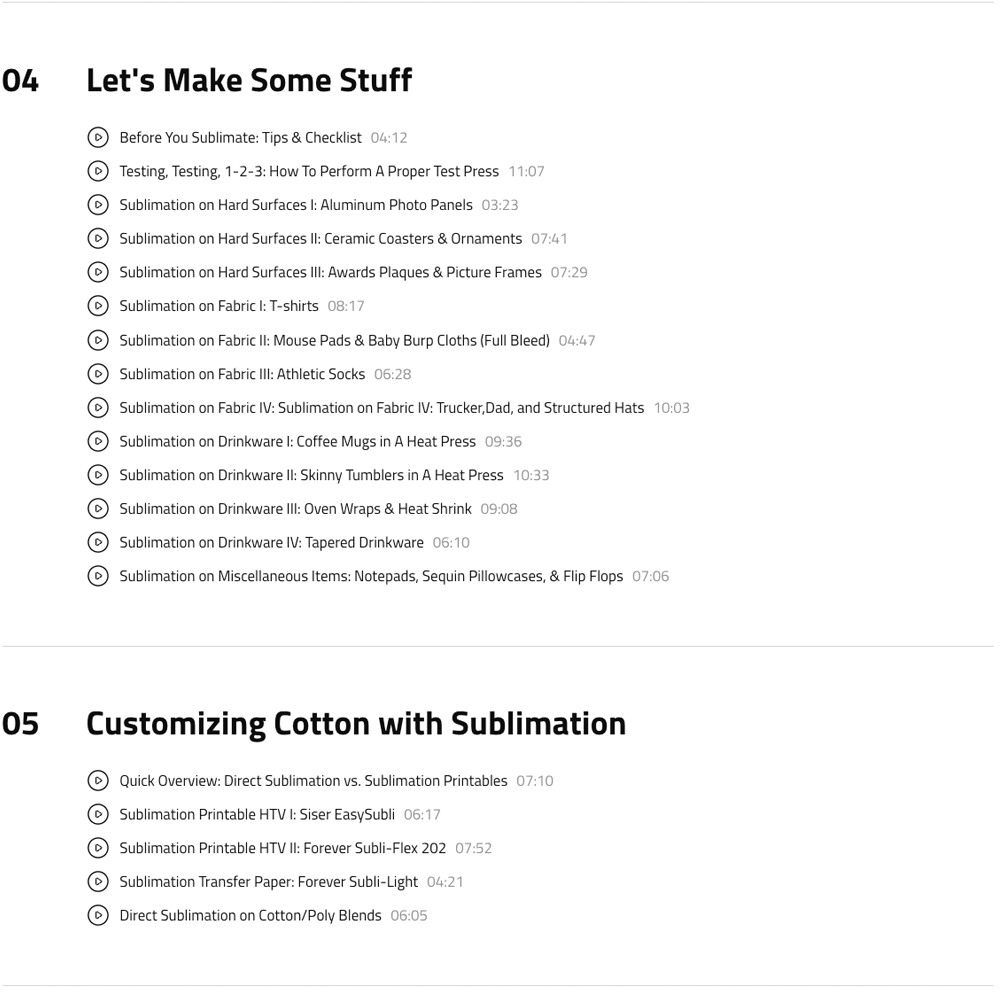Open Sublimation Transfer Paper Forever Subli-Light lesson
This screenshot has height=1000, width=1000.
pos(268,882)
